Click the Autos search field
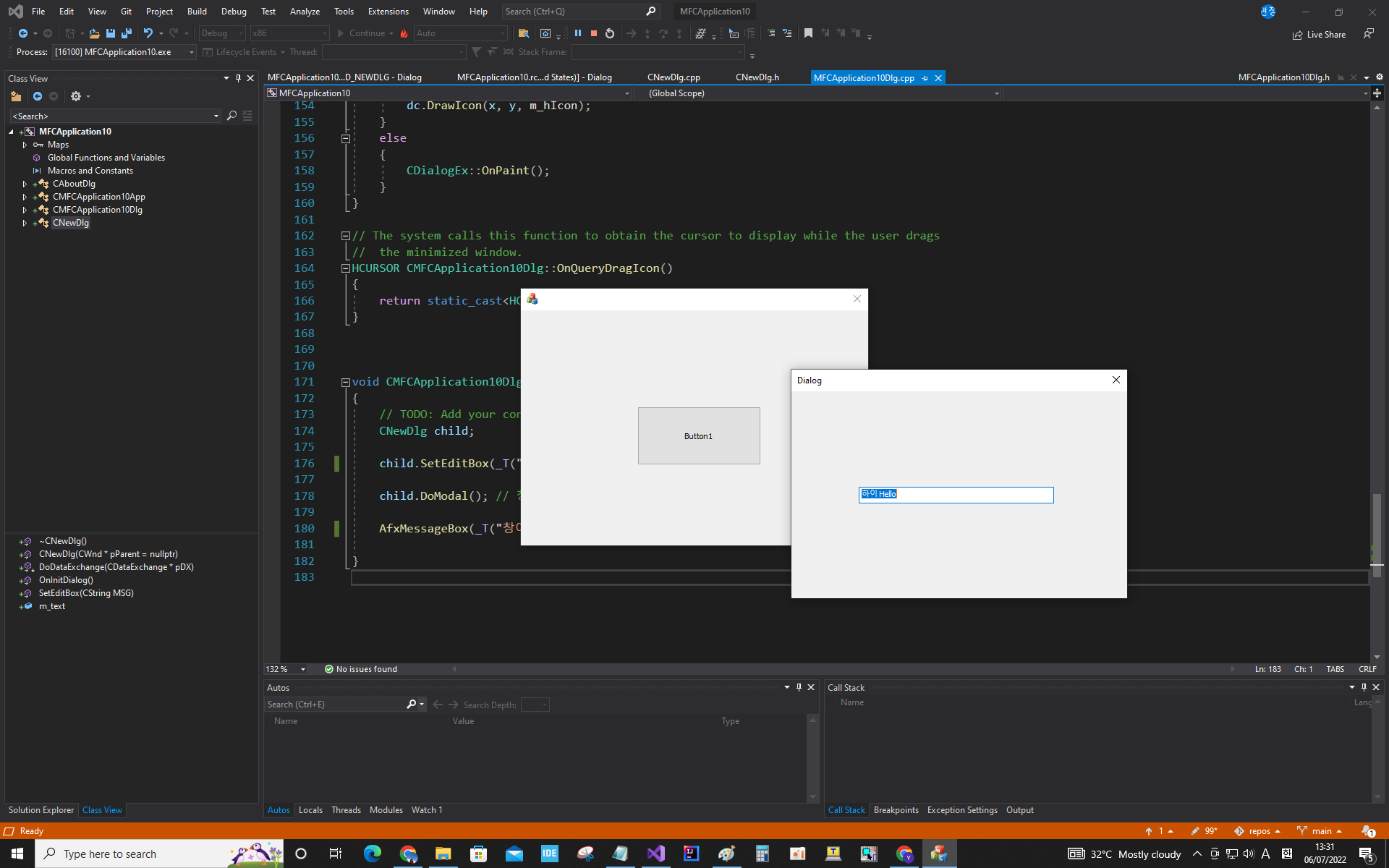This screenshot has height=868, width=1389. (336, 705)
